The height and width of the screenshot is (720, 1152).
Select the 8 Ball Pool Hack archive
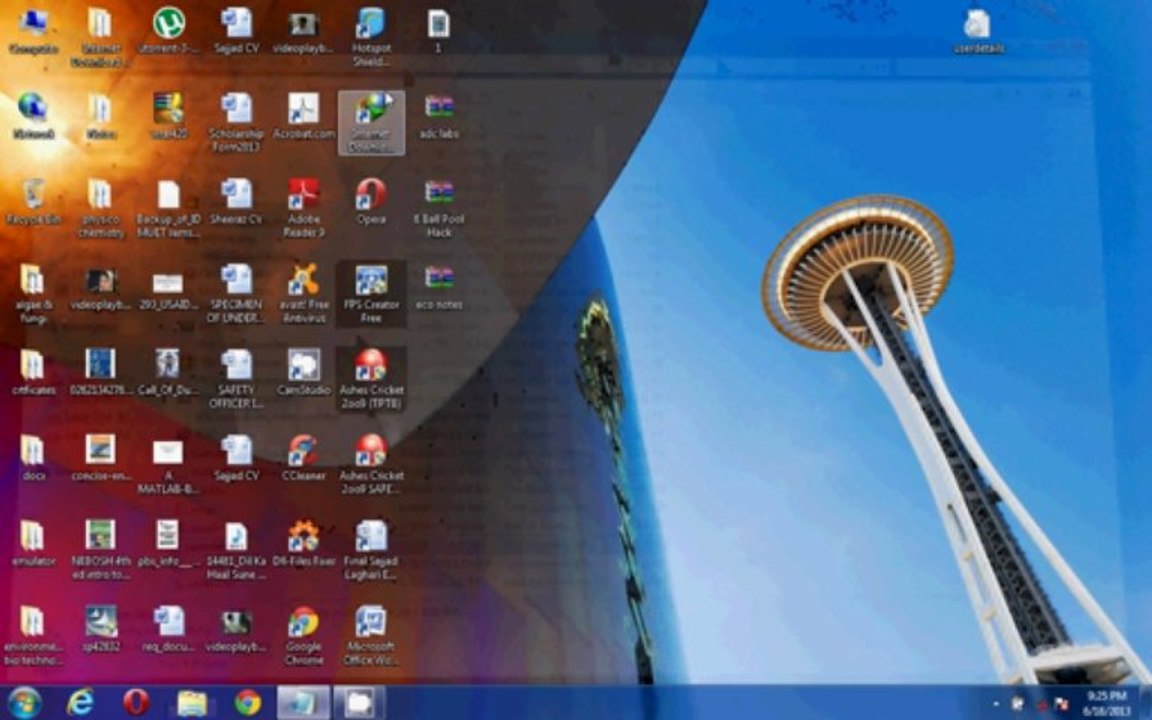(x=439, y=208)
